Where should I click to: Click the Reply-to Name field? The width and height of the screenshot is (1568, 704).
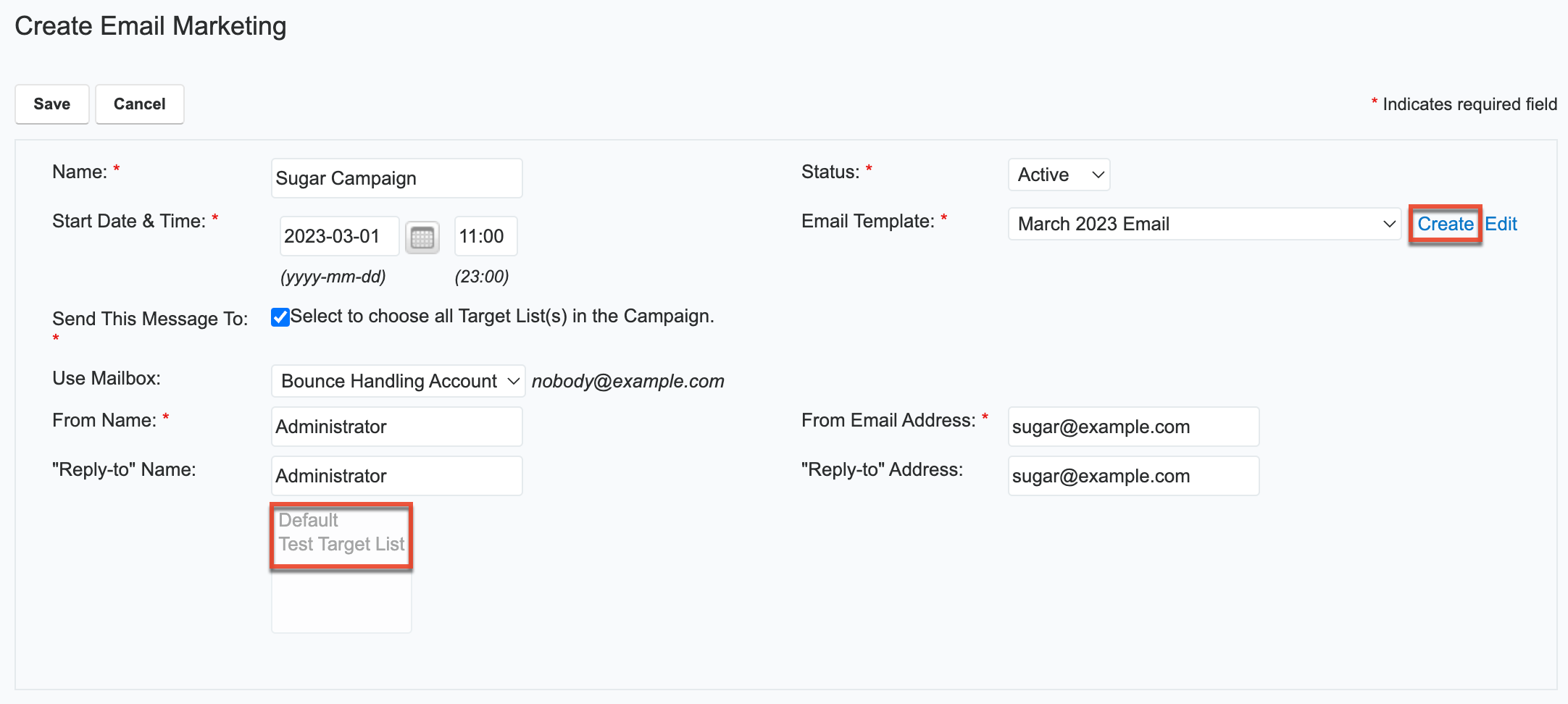click(x=396, y=475)
